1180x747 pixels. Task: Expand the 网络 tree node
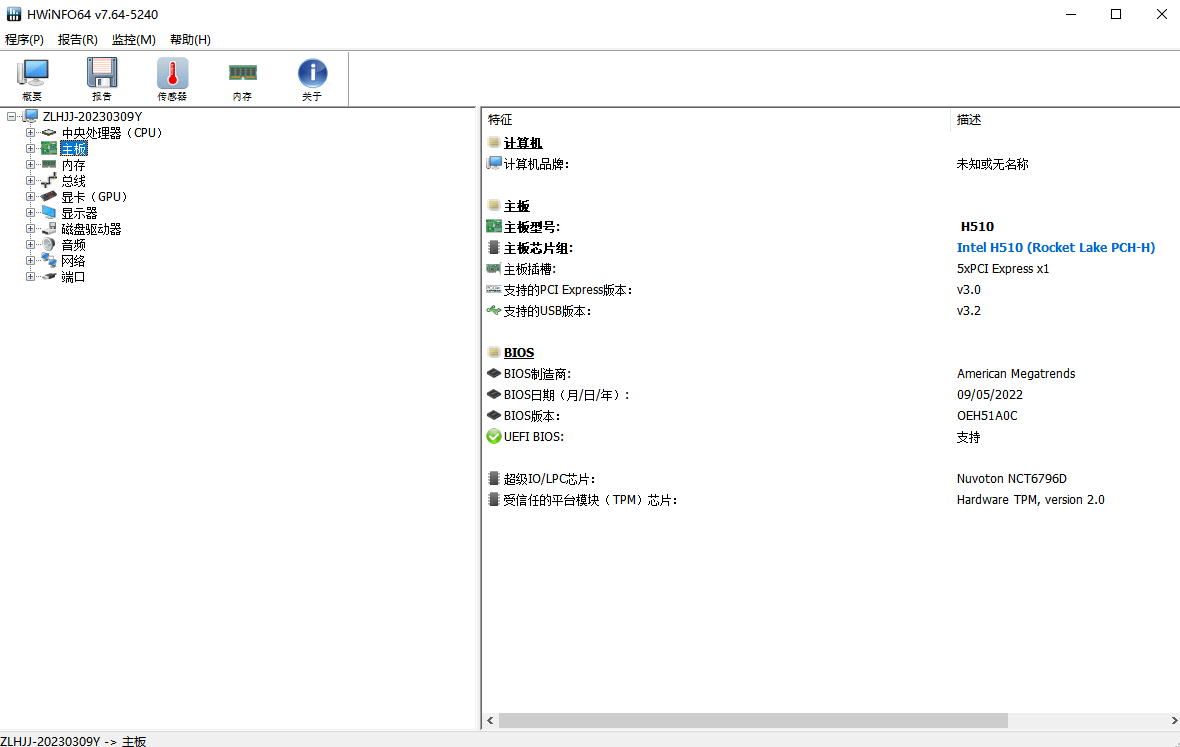pyautogui.click(x=30, y=261)
